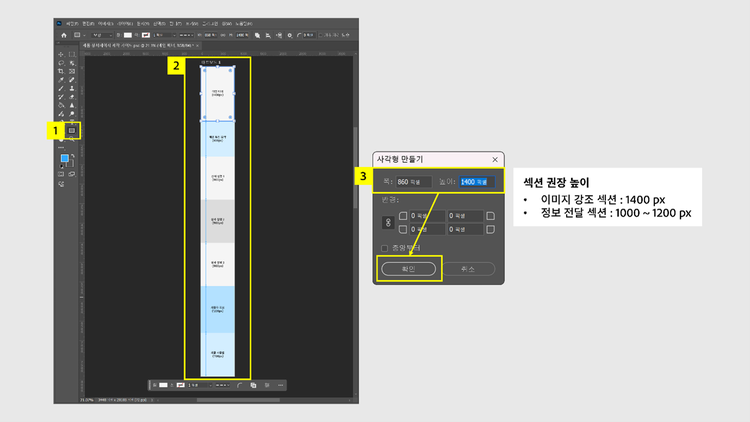Image resolution: width=750 pixels, height=422 pixels.
Task: Toggle align edges checkbox in options bar
Action: tap(322, 35)
